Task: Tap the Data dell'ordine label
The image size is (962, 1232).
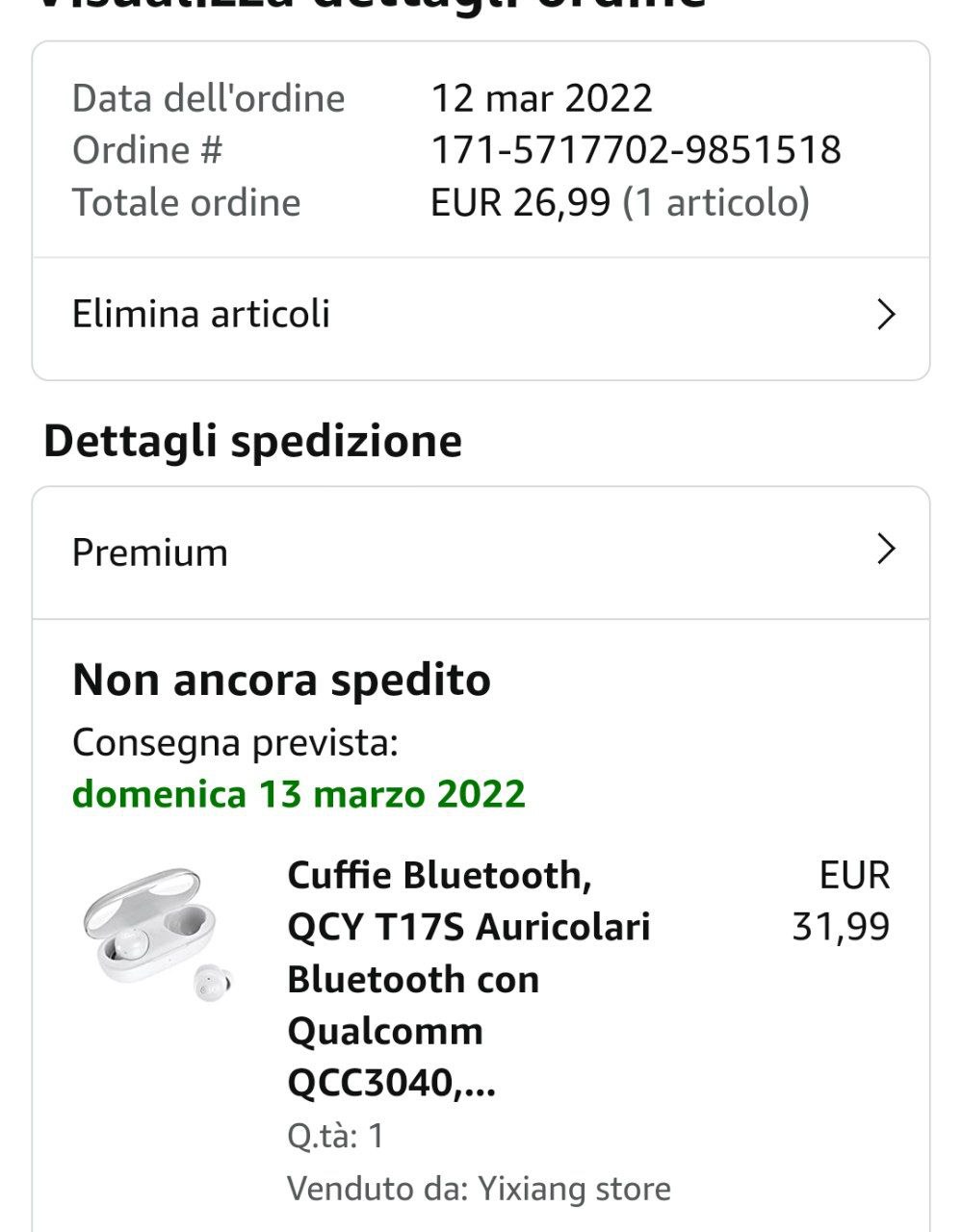Action: 208,98
